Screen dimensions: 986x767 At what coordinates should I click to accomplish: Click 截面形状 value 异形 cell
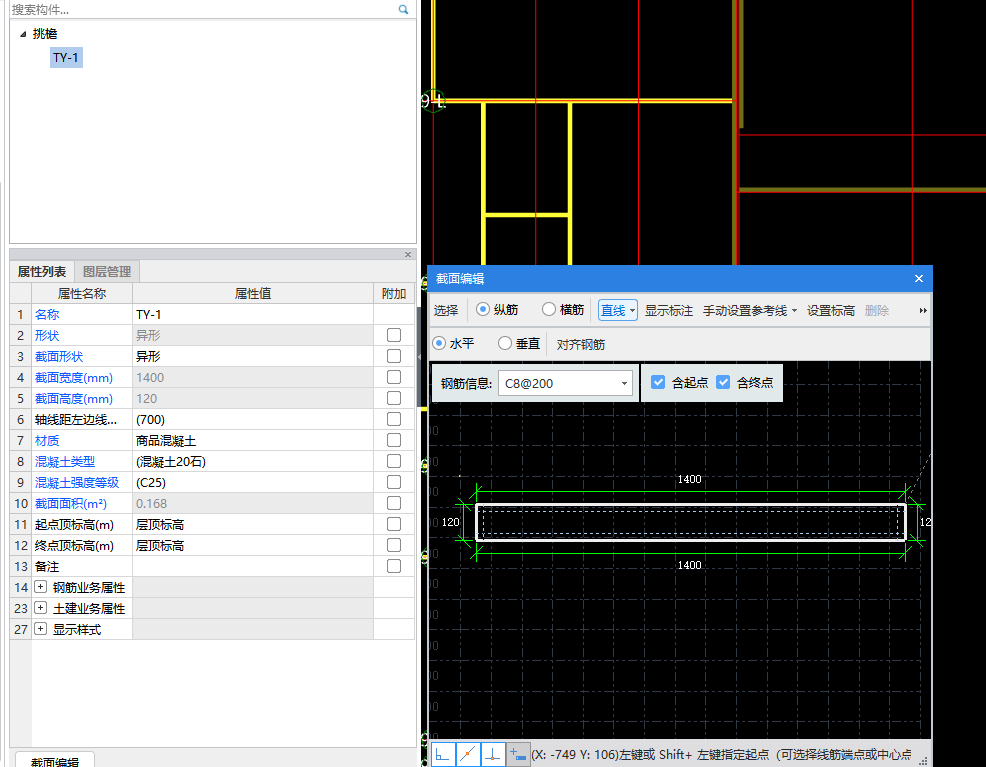pyautogui.click(x=253, y=356)
